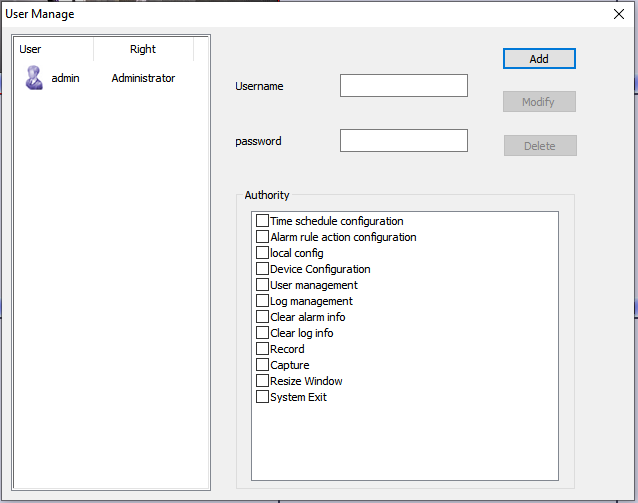Check the User management checkbox

tap(263, 285)
